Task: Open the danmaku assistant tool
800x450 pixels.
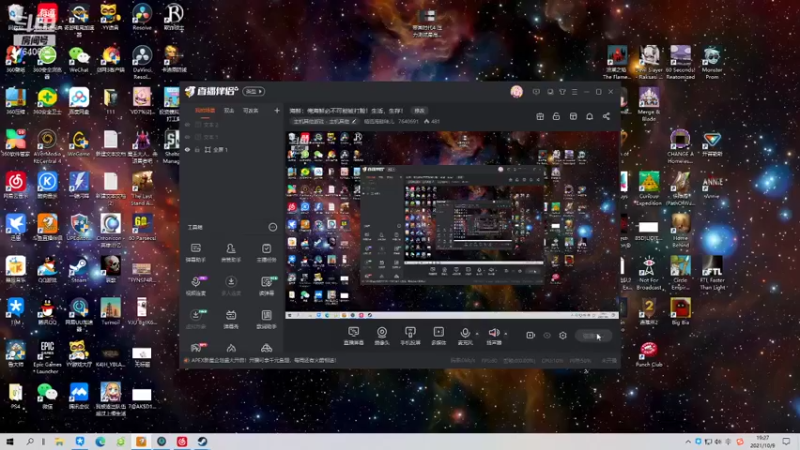Action: [196, 253]
